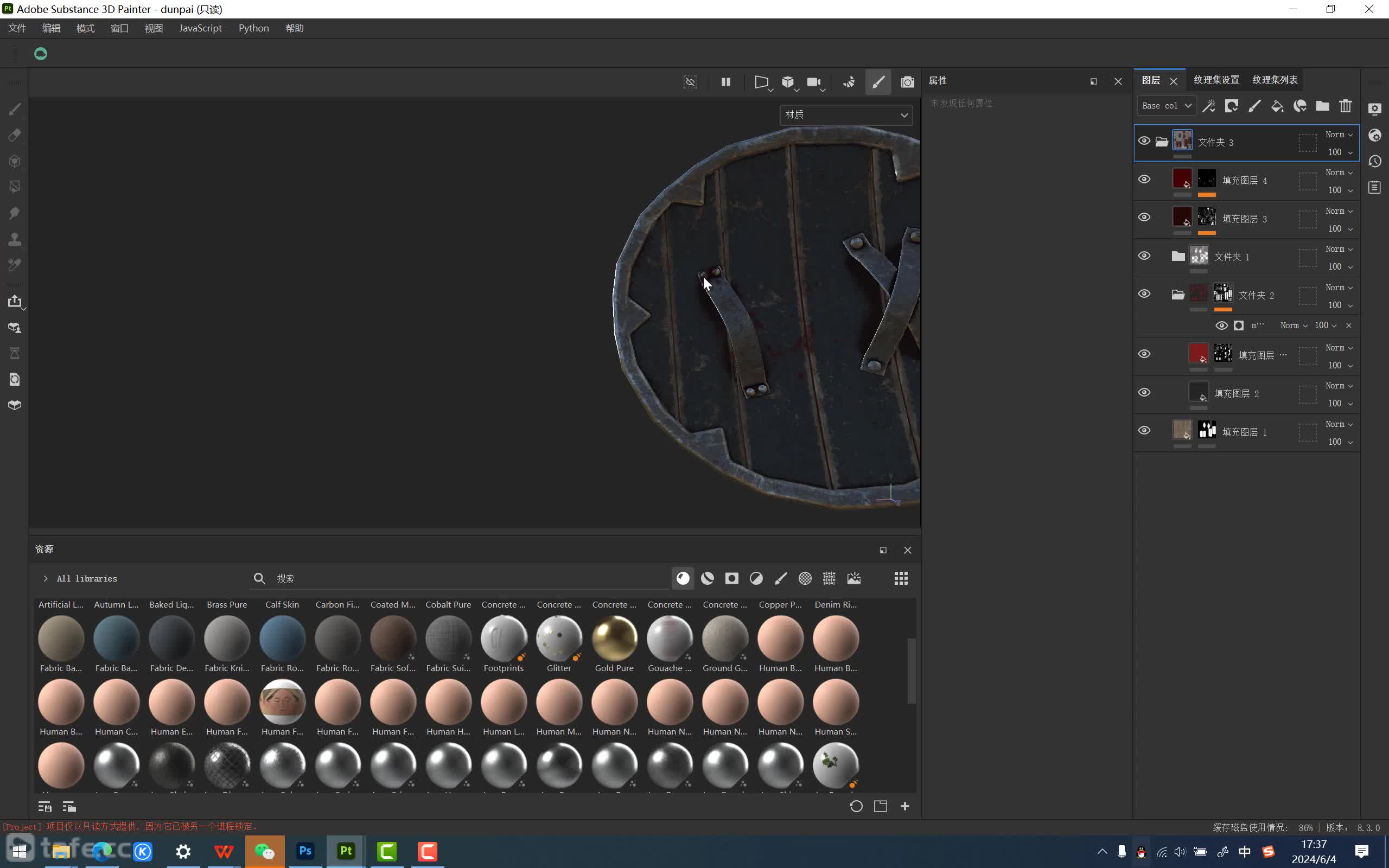Select the Paint brush tool in left toolbar

click(15, 109)
